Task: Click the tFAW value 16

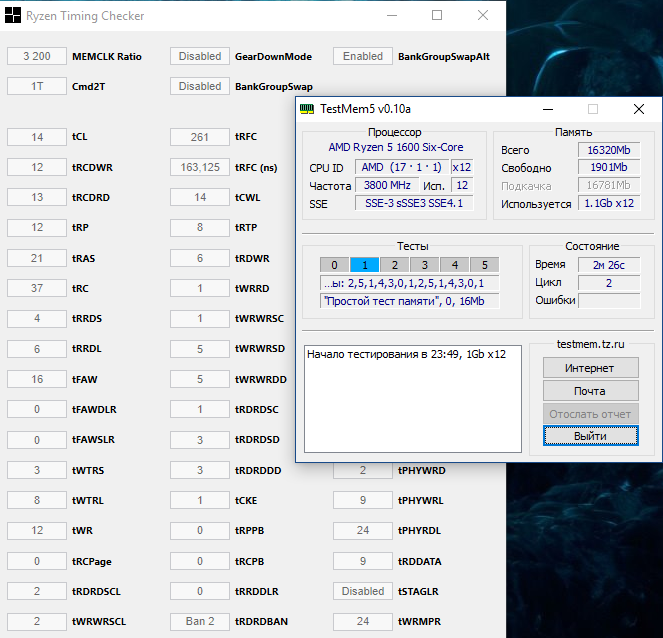Action: point(37,379)
